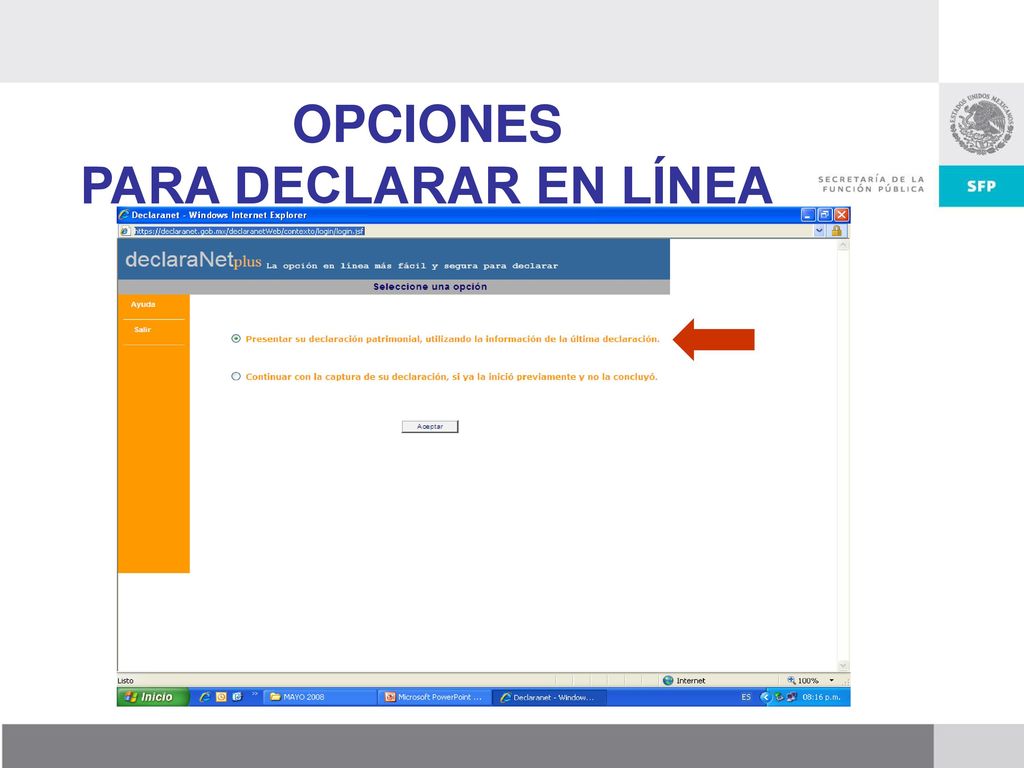Open the Inicio start menu
1024x768 pixels.
[153, 697]
